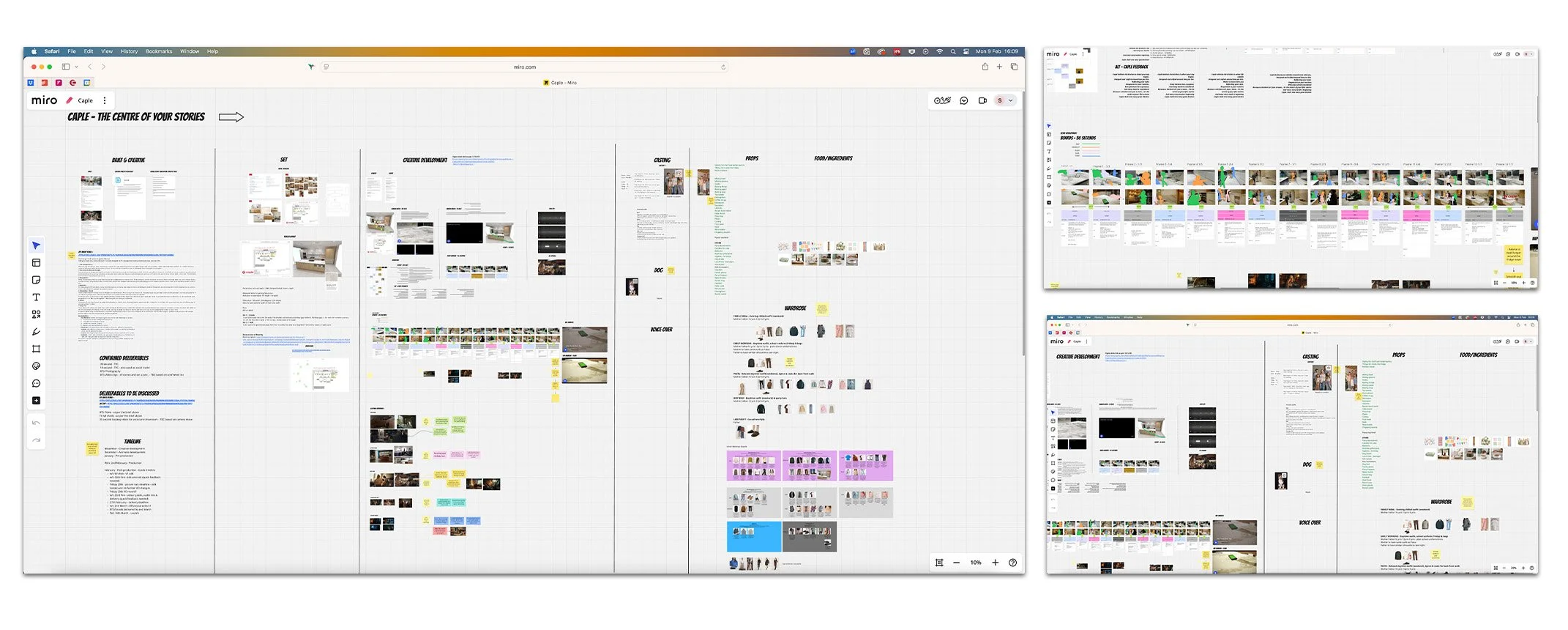
Task: Open the Apple menu
Action: click(34, 51)
